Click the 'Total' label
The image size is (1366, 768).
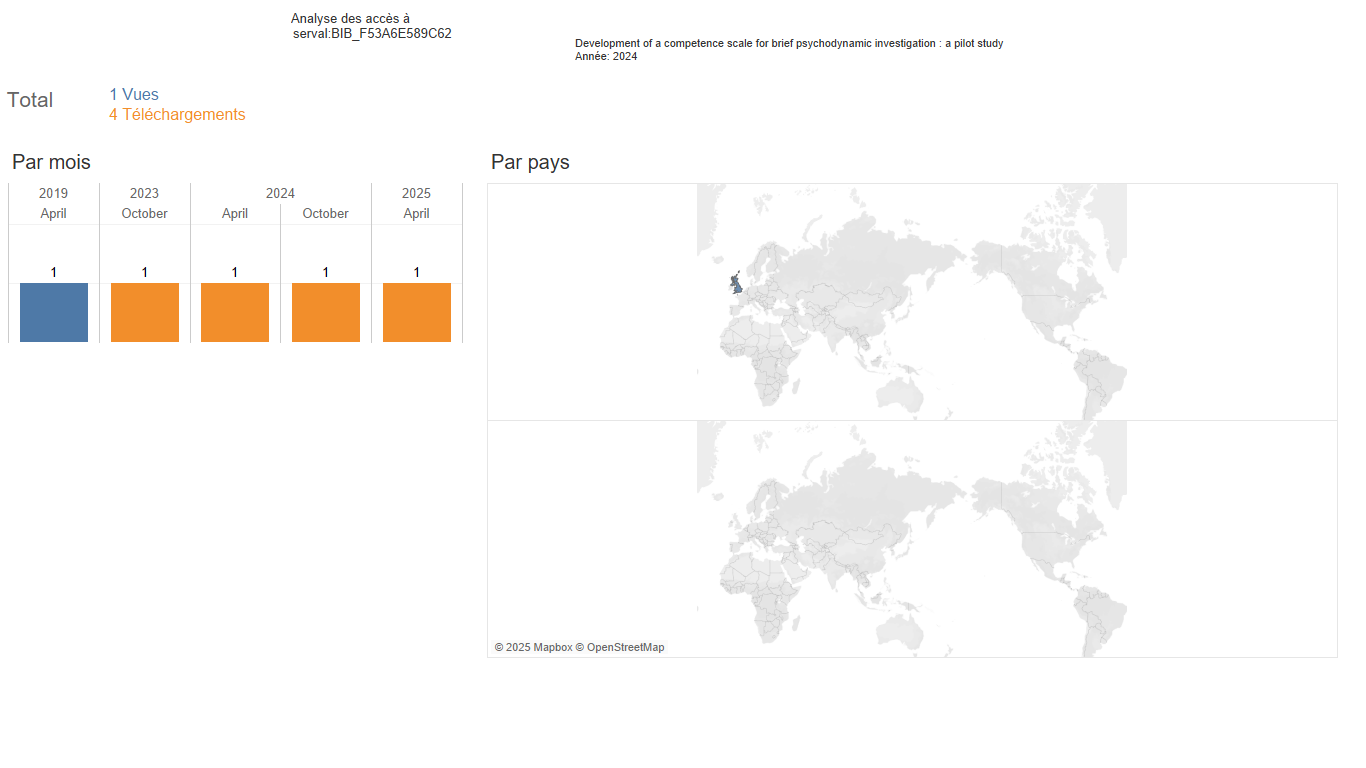(30, 100)
